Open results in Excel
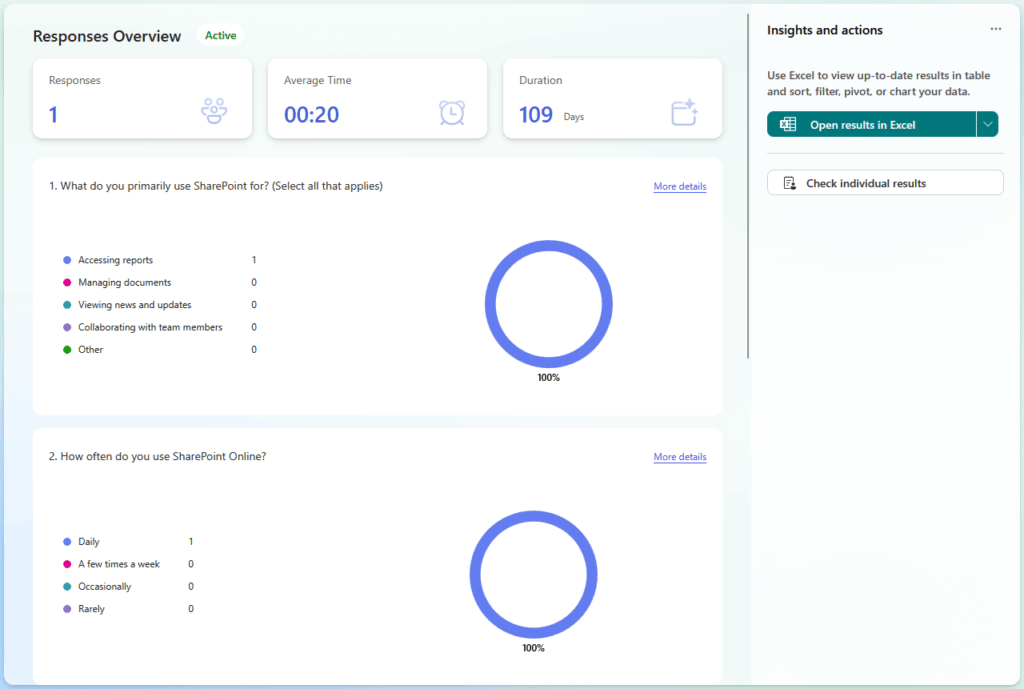The height and width of the screenshot is (689, 1024). 871,124
